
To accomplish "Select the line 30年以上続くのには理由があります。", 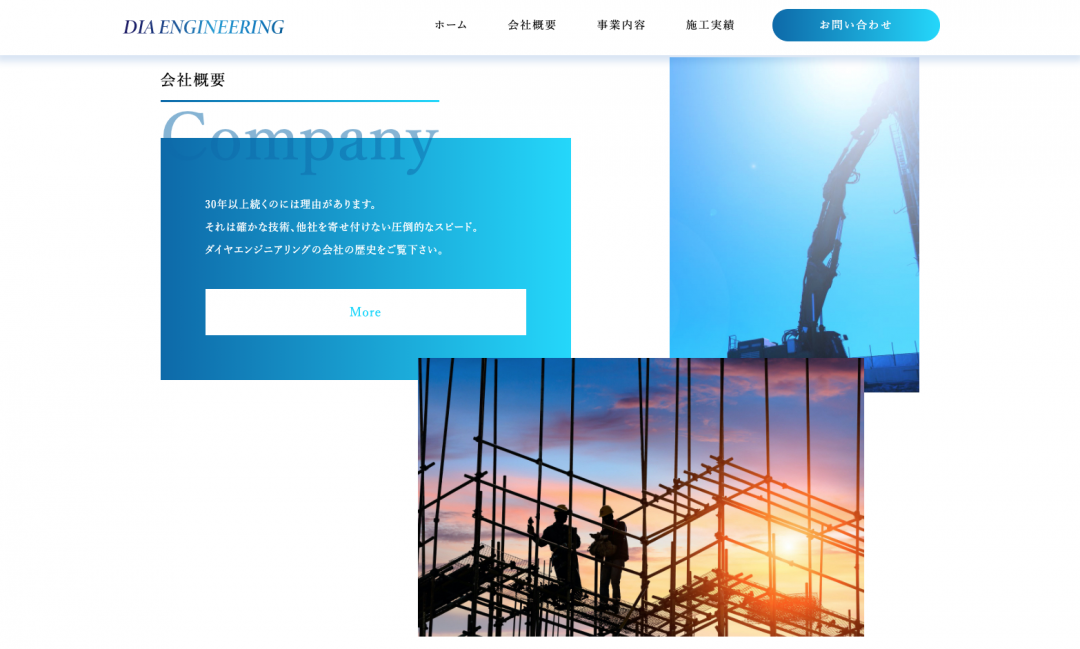I will 291,204.
